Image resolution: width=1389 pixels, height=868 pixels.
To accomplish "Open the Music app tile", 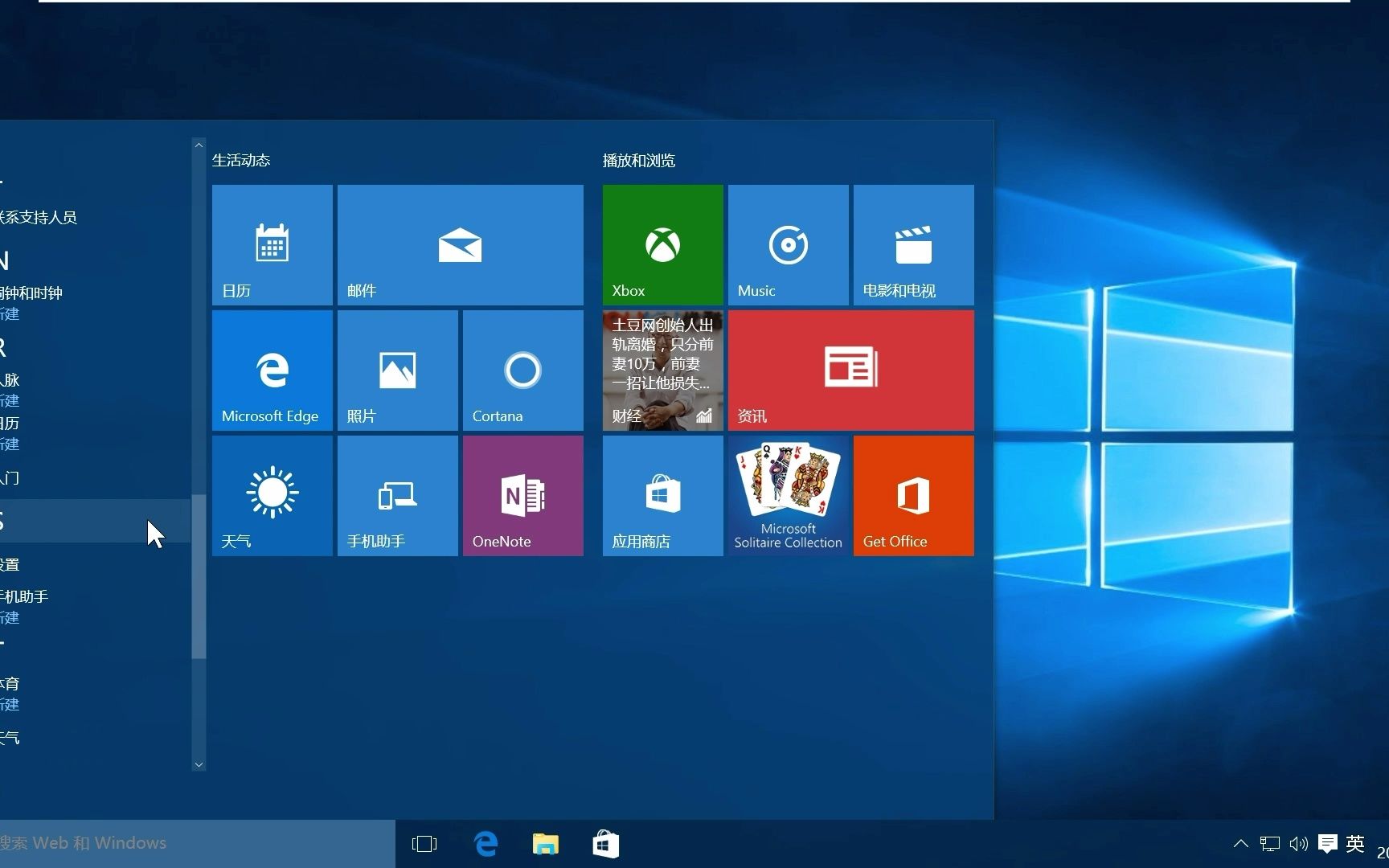I will pos(787,244).
